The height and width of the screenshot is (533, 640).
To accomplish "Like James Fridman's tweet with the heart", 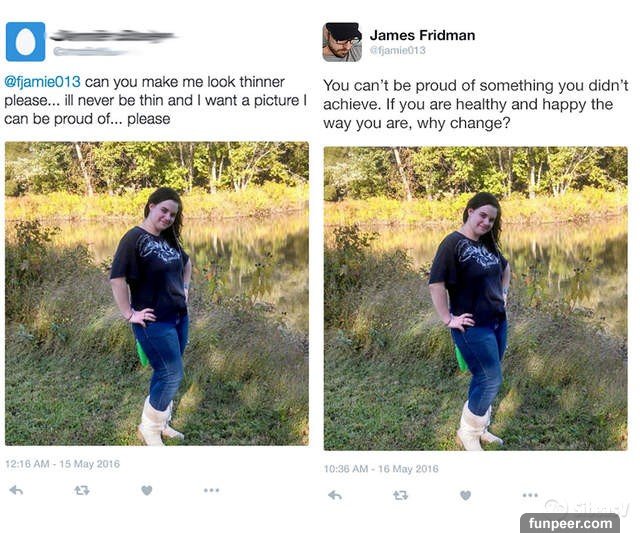I will click(x=465, y=495).
